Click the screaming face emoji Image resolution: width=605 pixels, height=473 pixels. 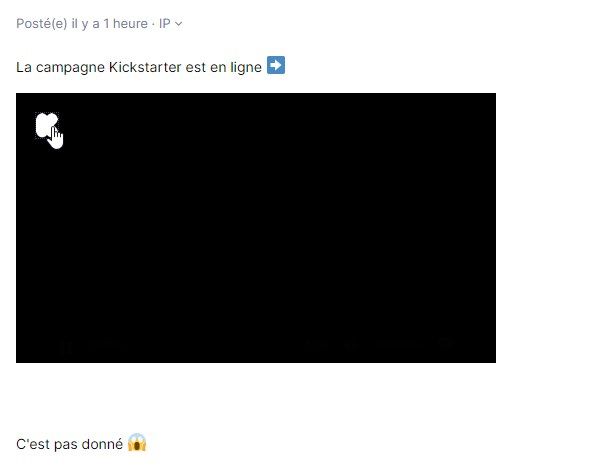[137, 442]
